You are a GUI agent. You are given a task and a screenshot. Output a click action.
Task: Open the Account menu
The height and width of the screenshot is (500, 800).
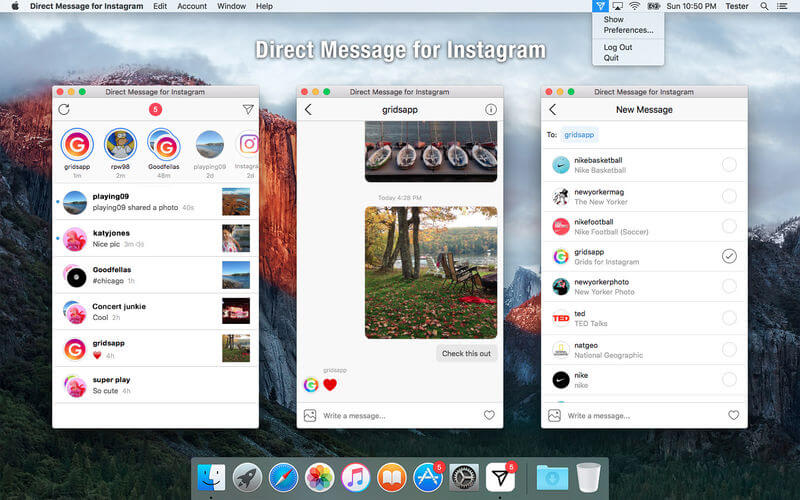192,6
